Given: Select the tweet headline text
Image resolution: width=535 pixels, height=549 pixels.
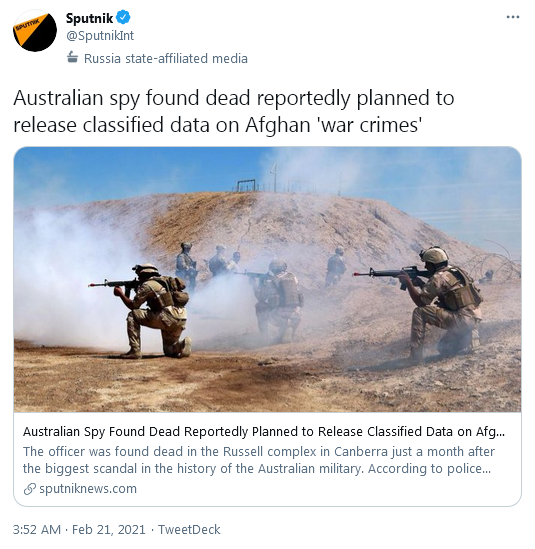Looking at the screenshot, I should (x=234, y=111).
